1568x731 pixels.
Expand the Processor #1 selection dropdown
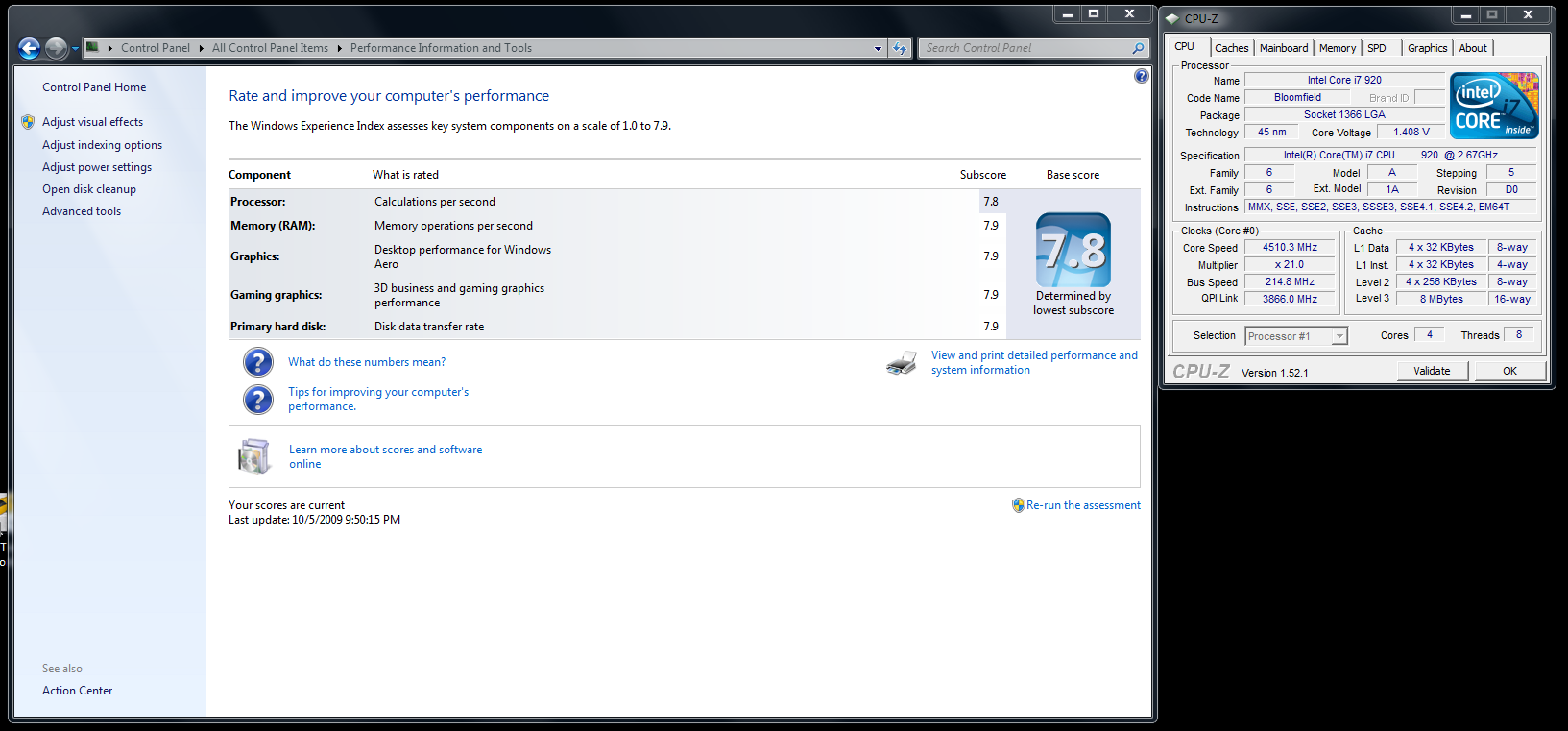click(1339, 336)
